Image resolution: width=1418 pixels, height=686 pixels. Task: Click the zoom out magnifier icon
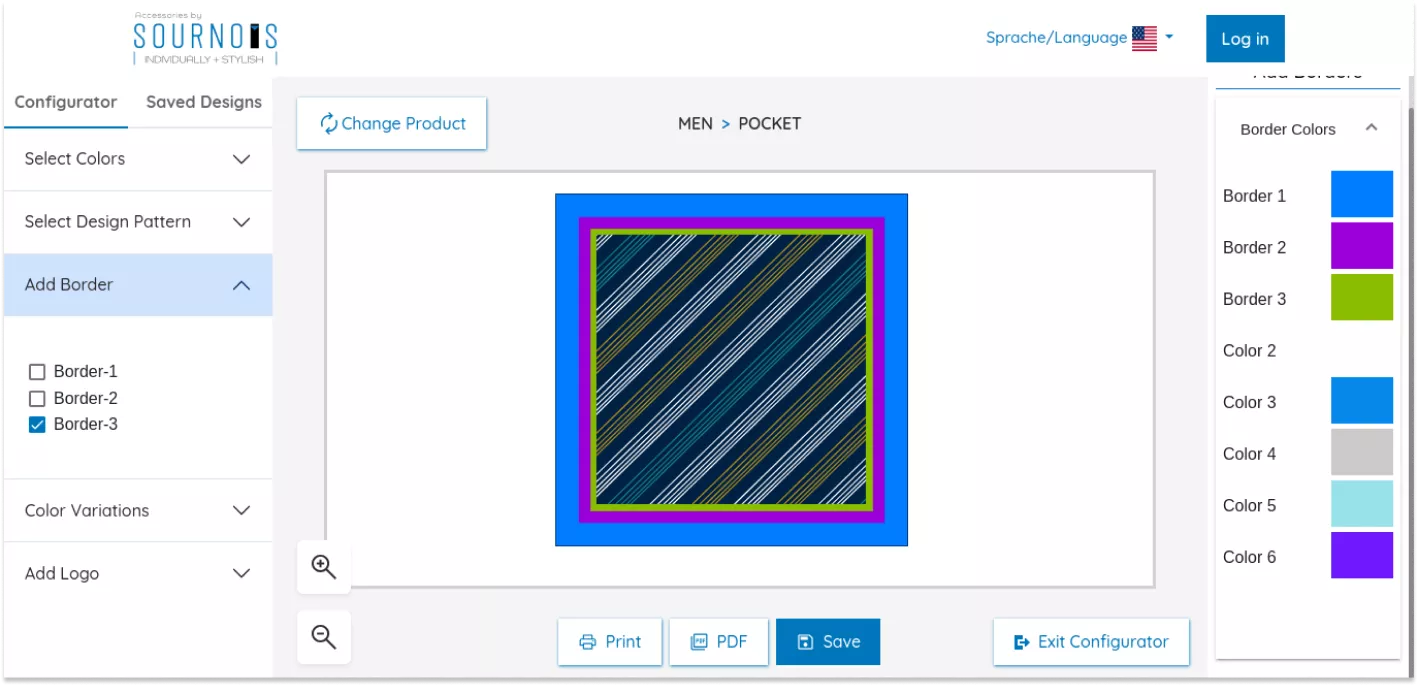[323, 637]
